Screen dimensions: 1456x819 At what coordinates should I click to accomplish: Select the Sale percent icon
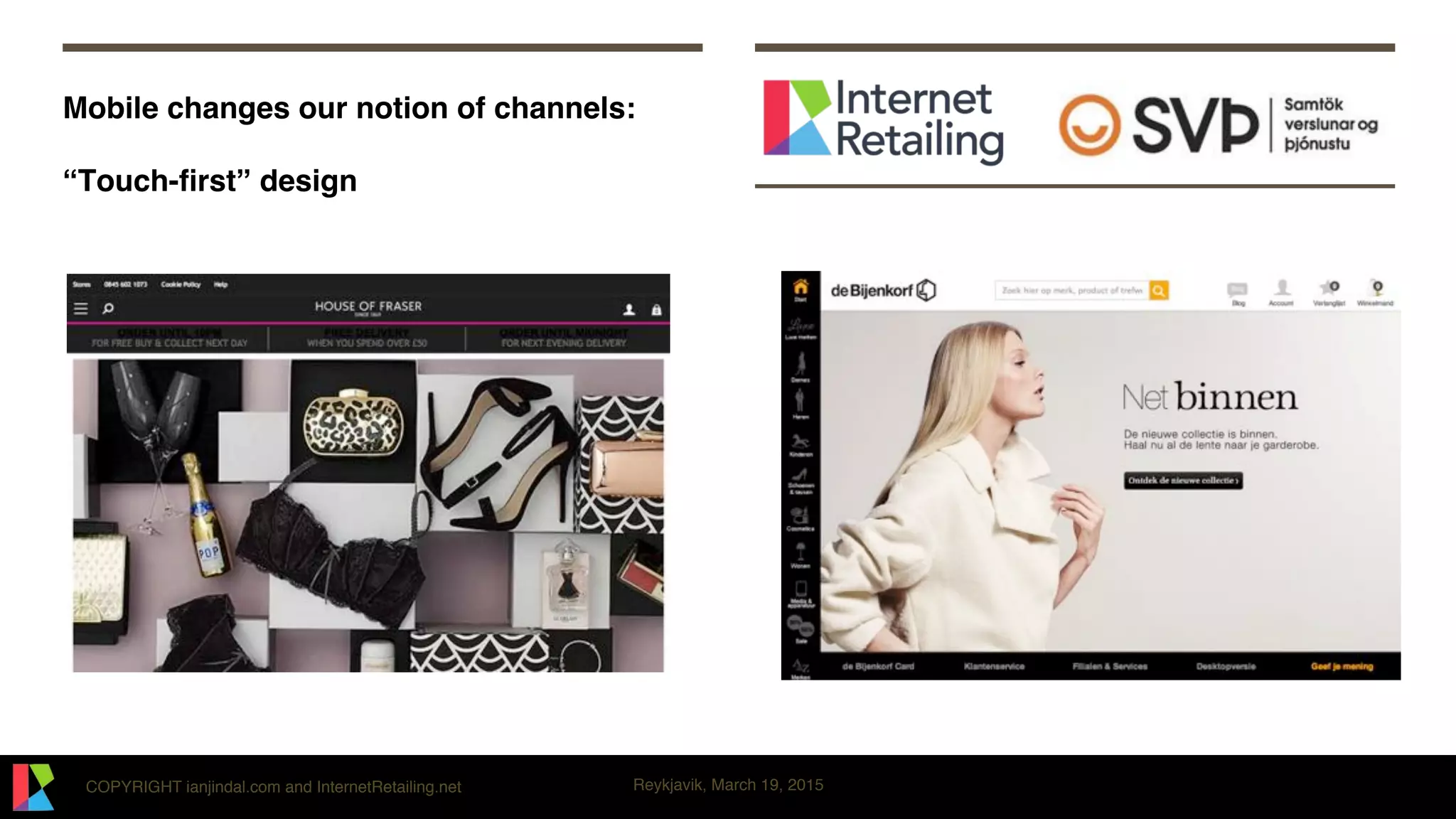point(801,630)
